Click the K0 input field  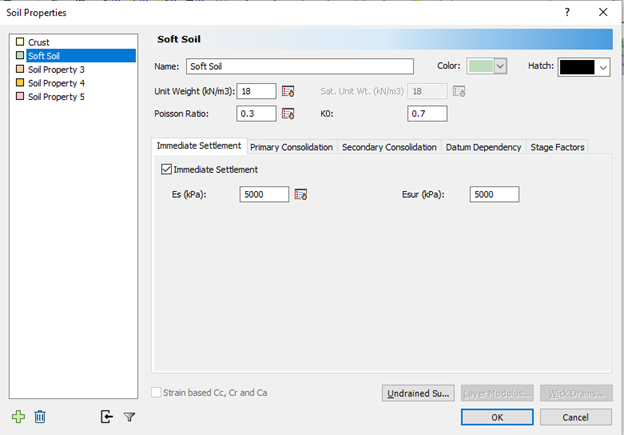click(x=427, y=114)
